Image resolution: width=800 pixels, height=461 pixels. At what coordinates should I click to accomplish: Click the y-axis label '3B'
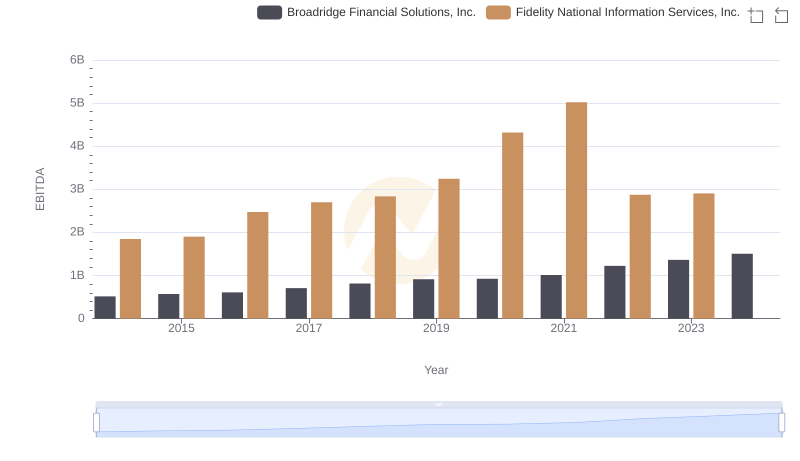click(x=77, y=189)
